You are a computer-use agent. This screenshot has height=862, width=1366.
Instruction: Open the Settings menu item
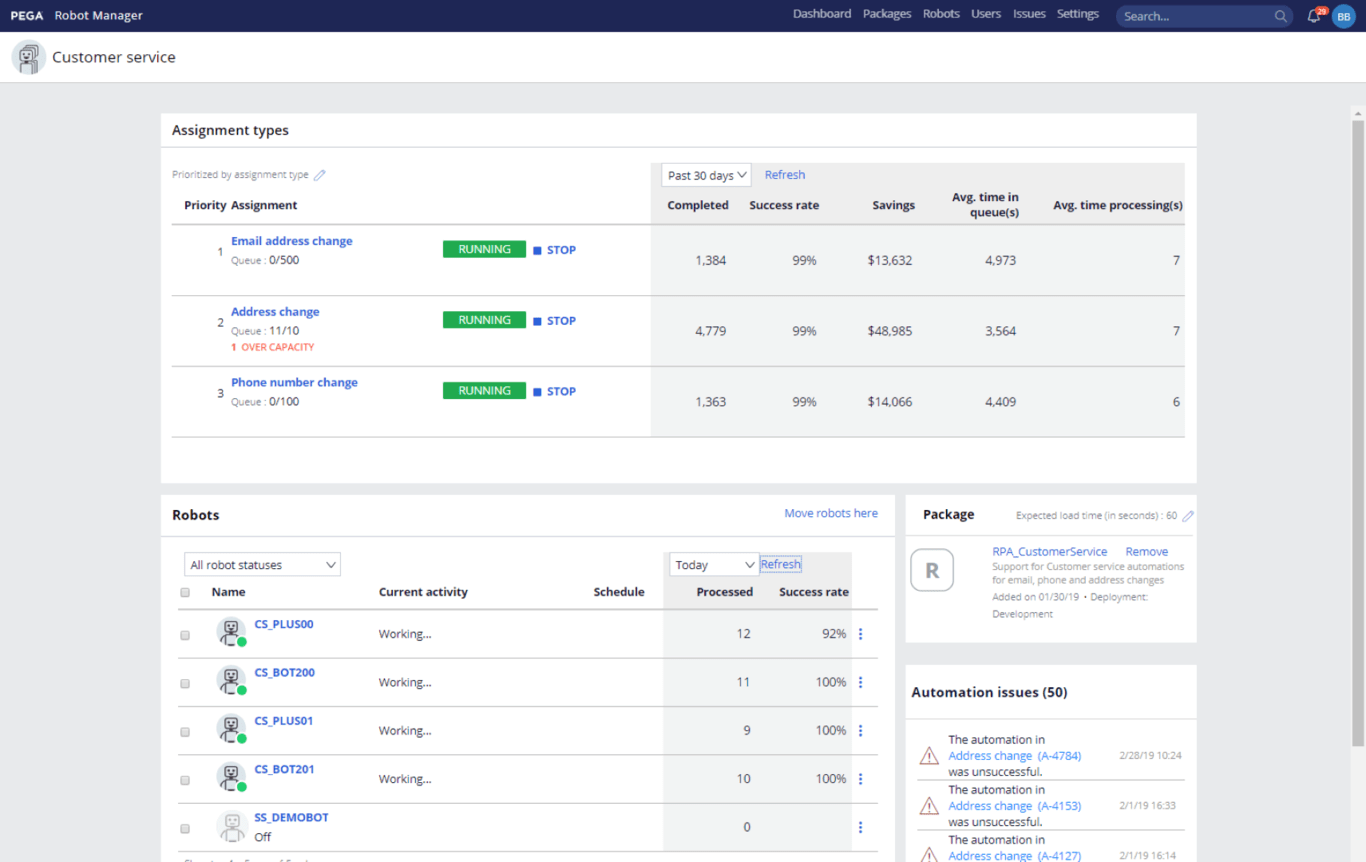point(1078,14)
